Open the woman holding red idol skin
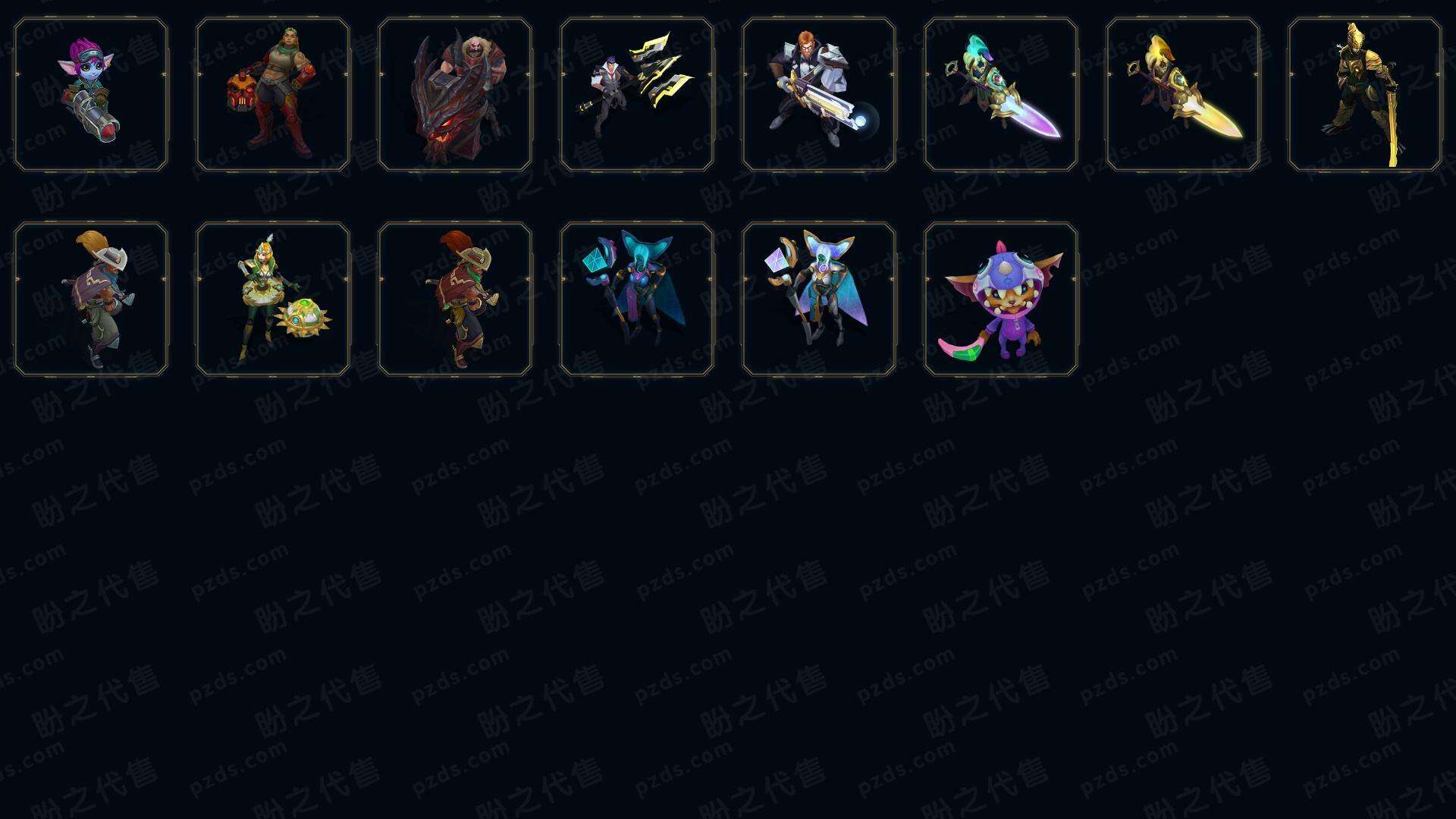The width and height of the screenshot is (1456, 819). click(x=273, y=95)
